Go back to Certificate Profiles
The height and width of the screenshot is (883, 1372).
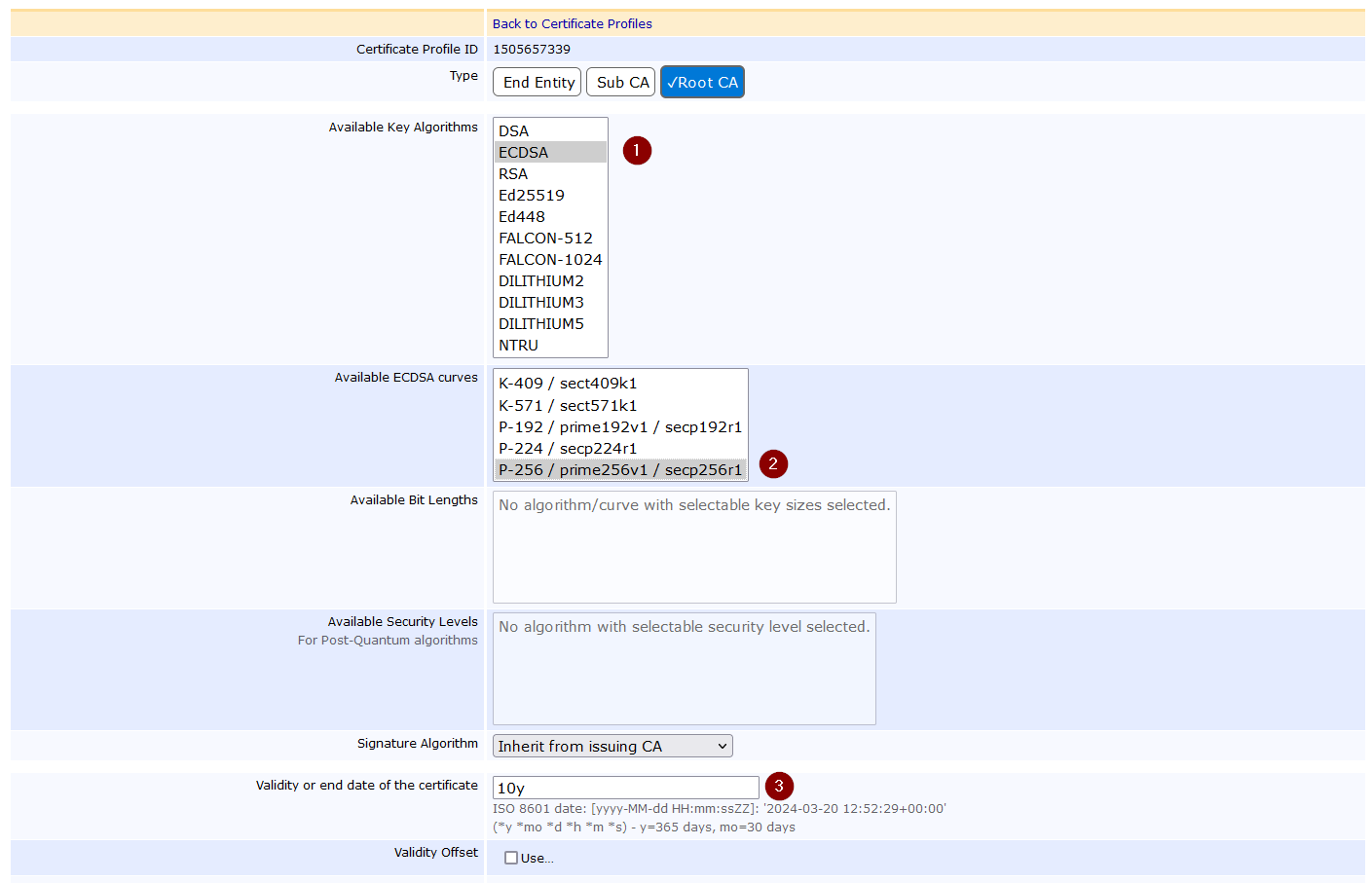[x=572, y=24]
